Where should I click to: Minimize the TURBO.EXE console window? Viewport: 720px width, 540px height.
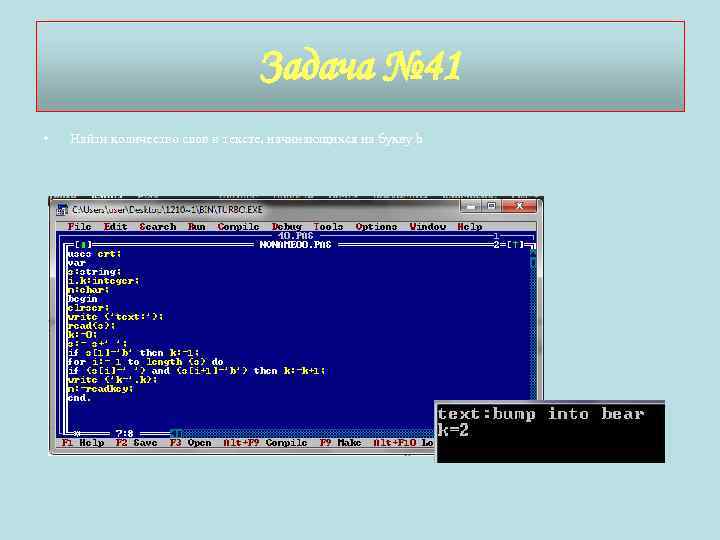[471, 206]
